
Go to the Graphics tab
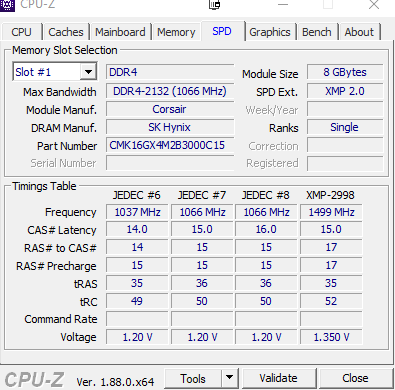click(x=270, y=32)
